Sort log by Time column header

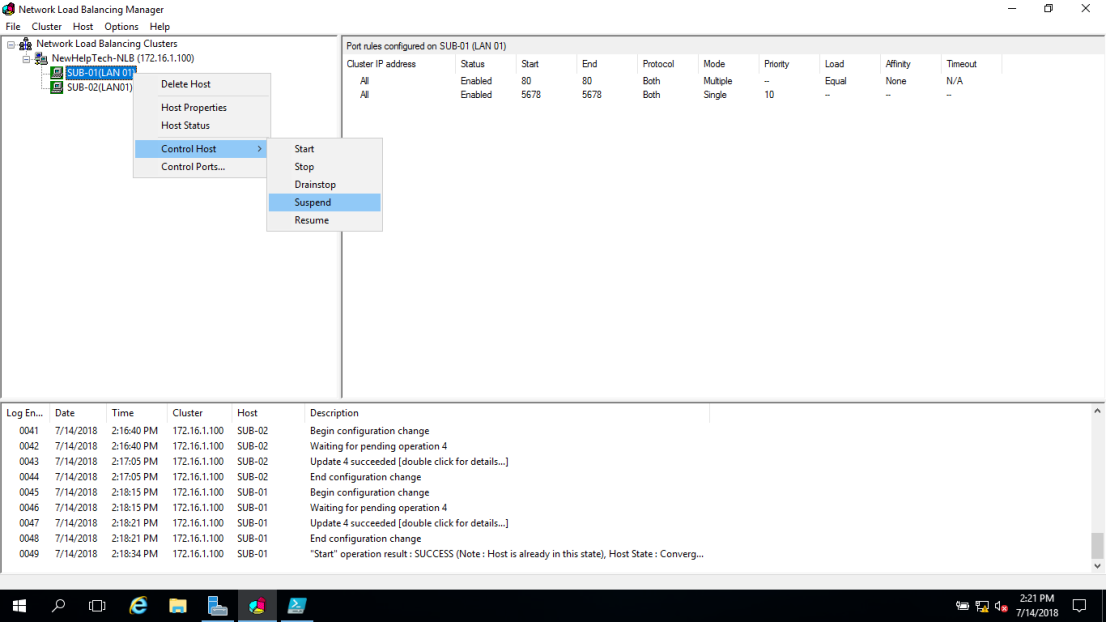pyautogui.click(x=137, y=413)
